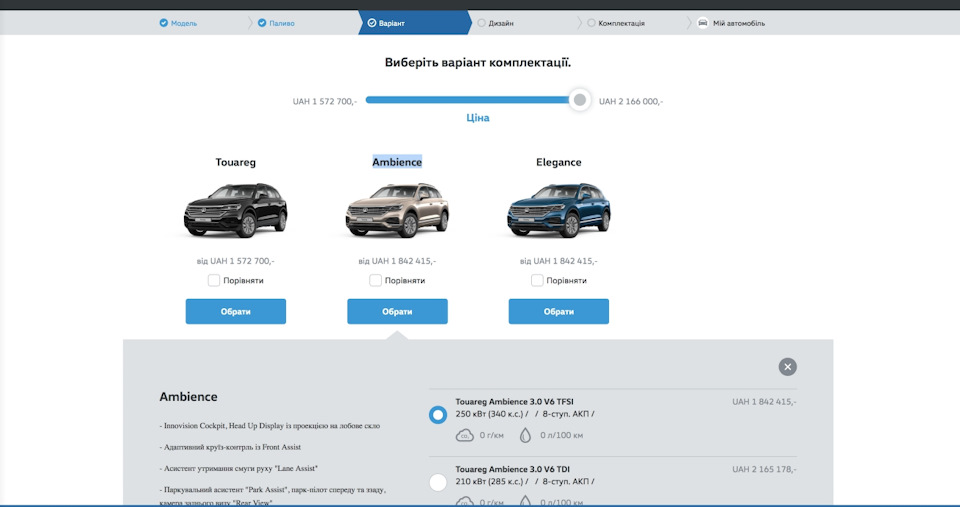This screenshot has width=960, height=507.
Task: Click minimum price UAH 1 572 700
Action: click(324, 102)
